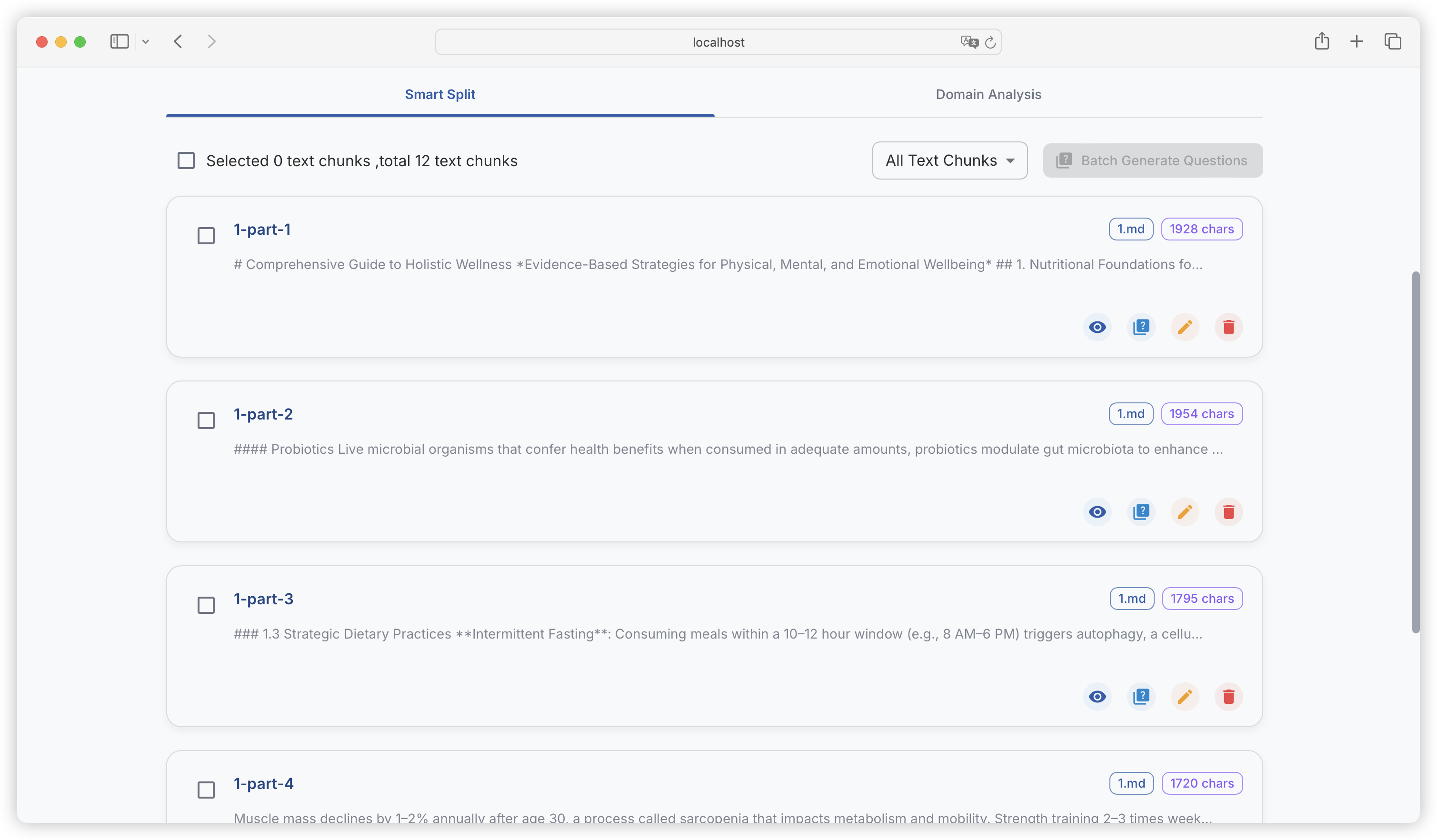Expand sidebar options chevron in toolbar
This screenshot has width=1437, height=840.
click(146, 41)
